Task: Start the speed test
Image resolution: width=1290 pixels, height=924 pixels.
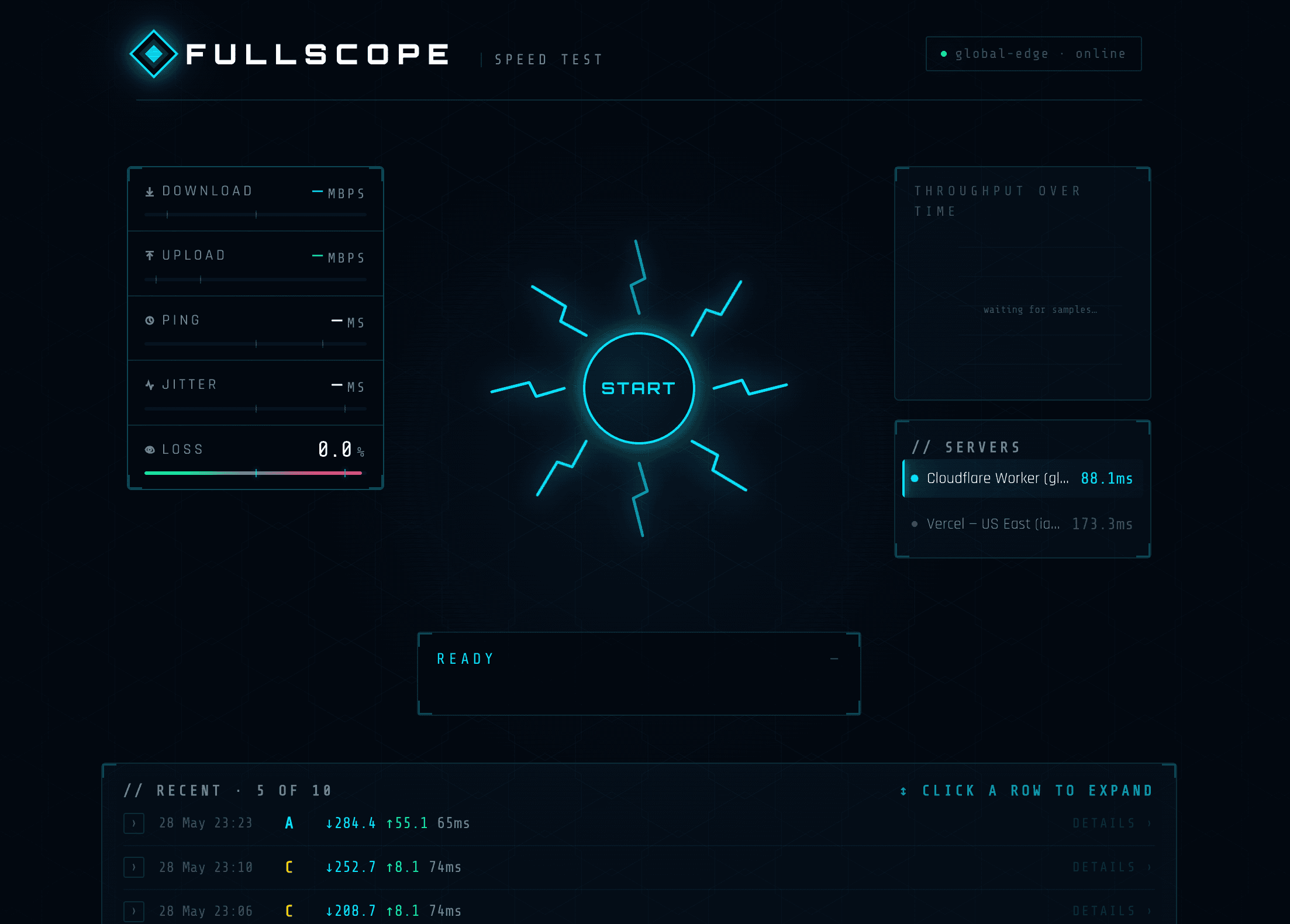Action: coord(639,388)
